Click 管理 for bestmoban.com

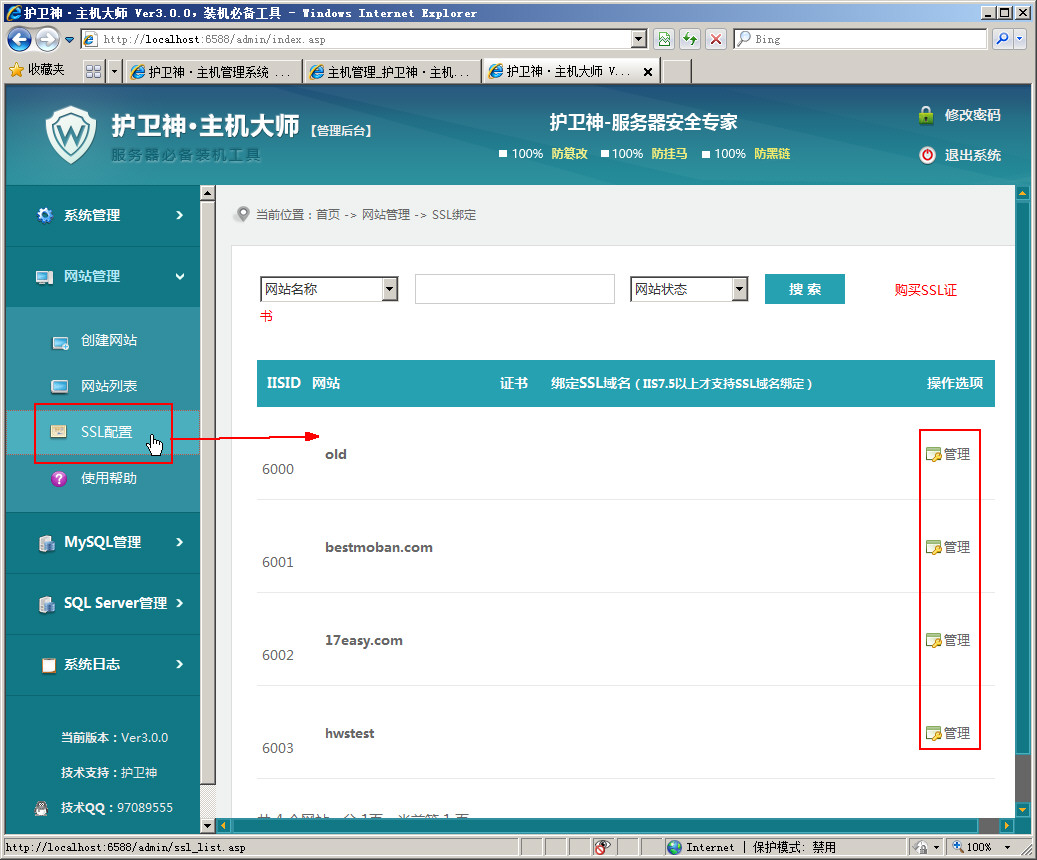tap(948, 548)
